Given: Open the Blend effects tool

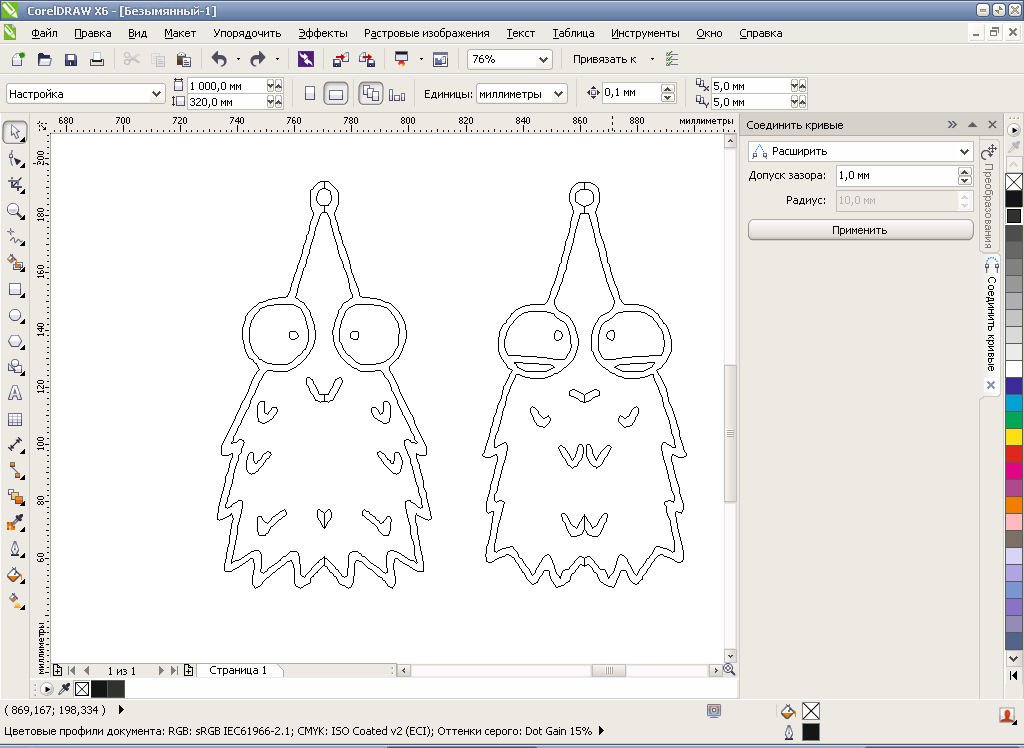Looking at the screenshot, I should click(15, 497).
